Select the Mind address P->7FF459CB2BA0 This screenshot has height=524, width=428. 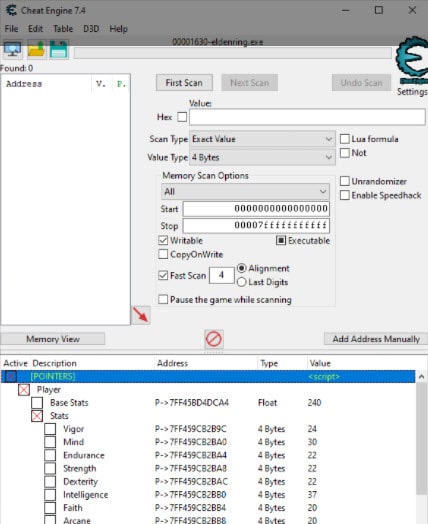[x=191, y=442]
